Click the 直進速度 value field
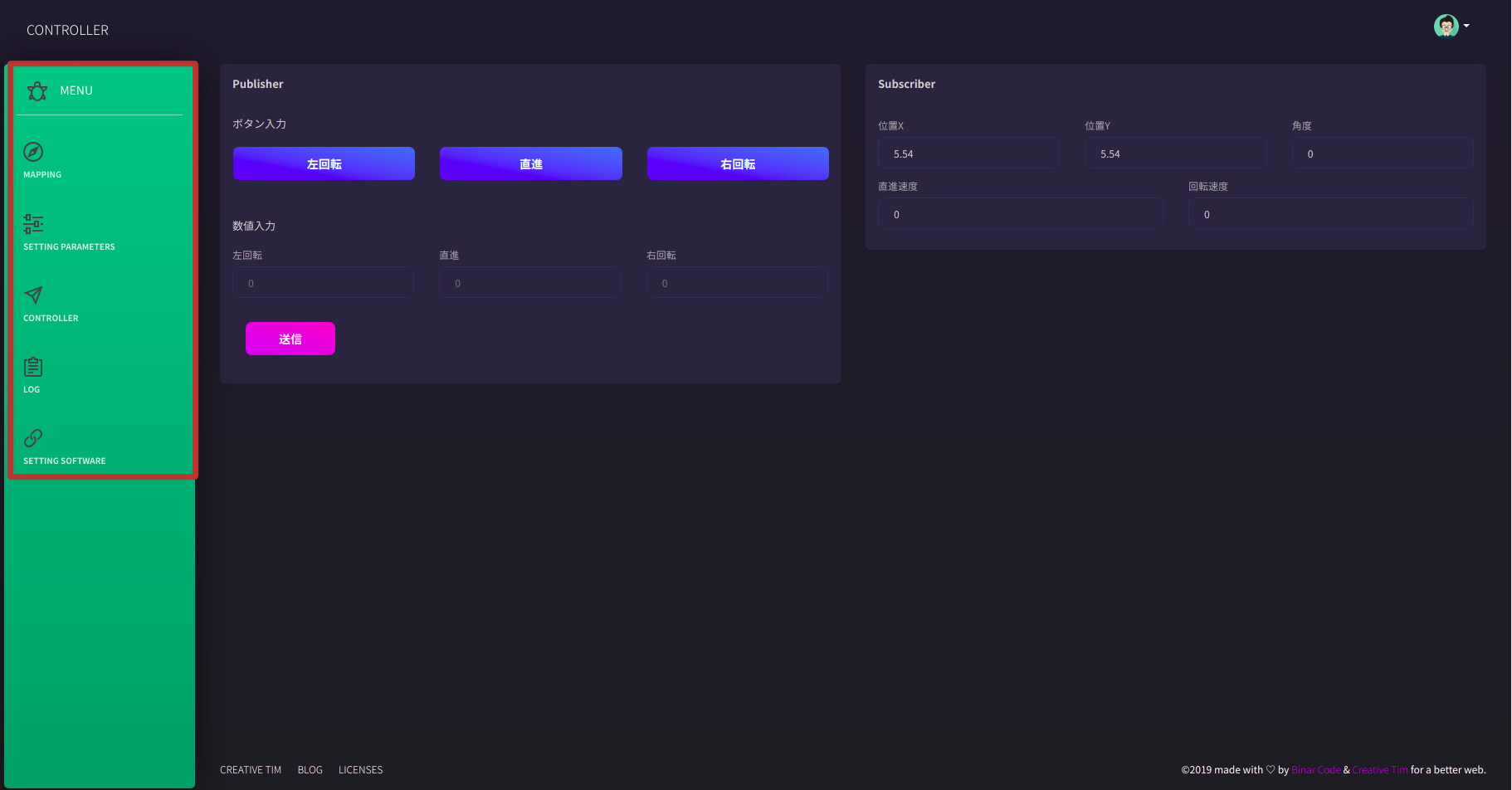1512x790 pixels. (1021, 214)
